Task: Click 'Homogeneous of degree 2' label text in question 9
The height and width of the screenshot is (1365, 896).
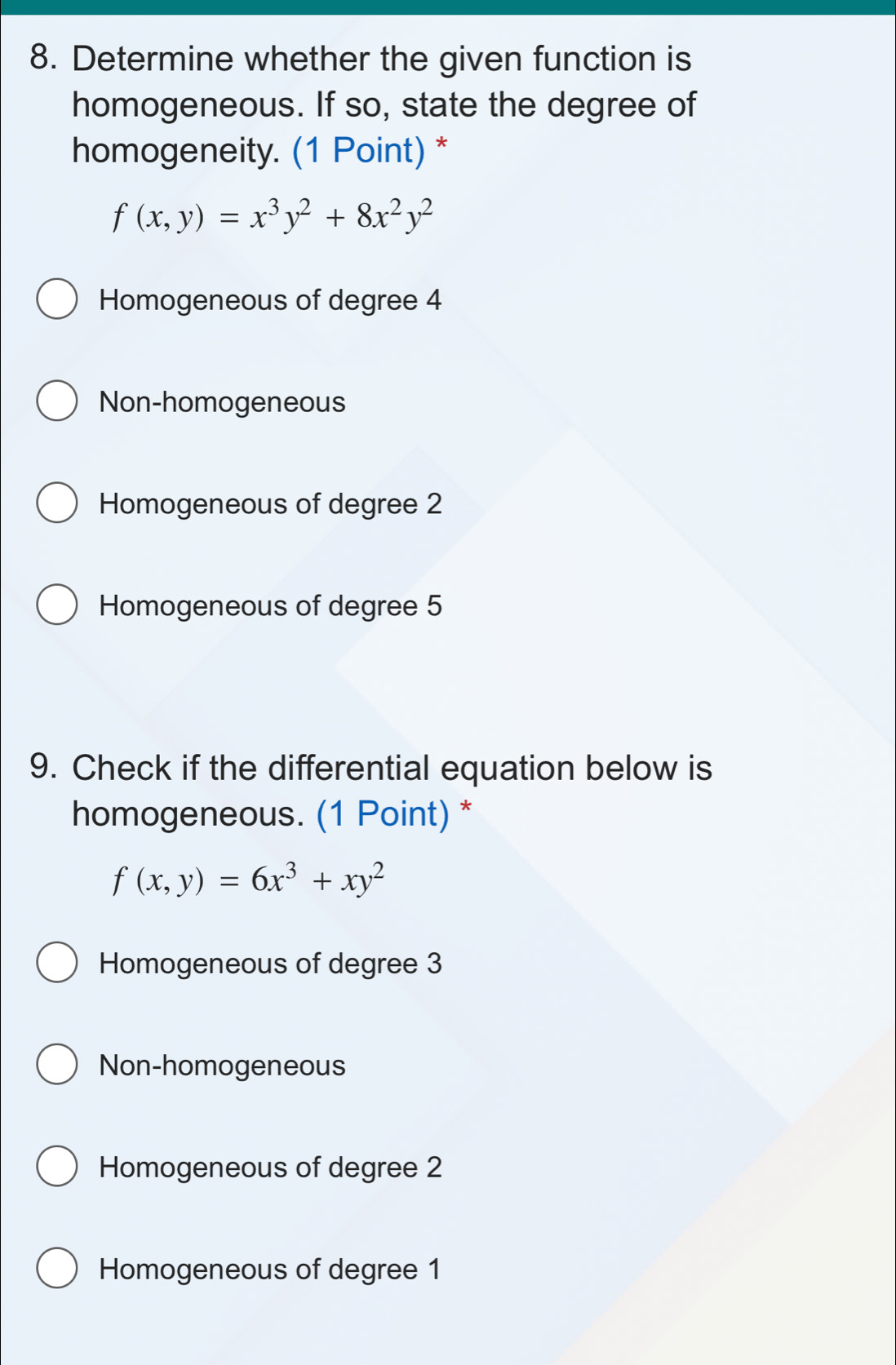Action: point(270,1168)
